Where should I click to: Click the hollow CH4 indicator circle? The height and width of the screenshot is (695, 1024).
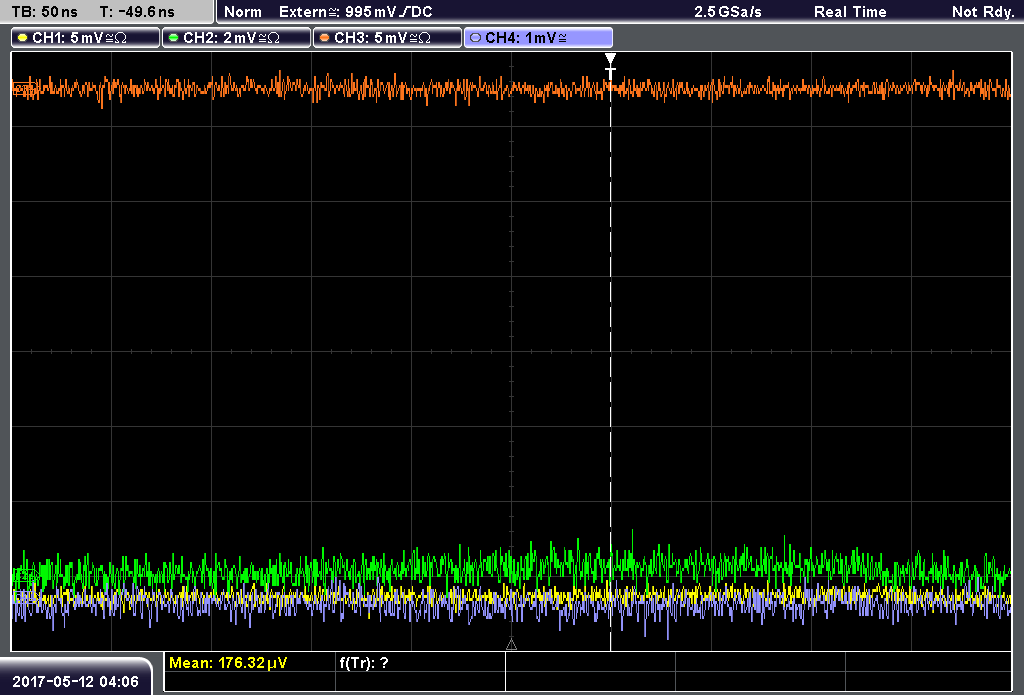[475, 38]
